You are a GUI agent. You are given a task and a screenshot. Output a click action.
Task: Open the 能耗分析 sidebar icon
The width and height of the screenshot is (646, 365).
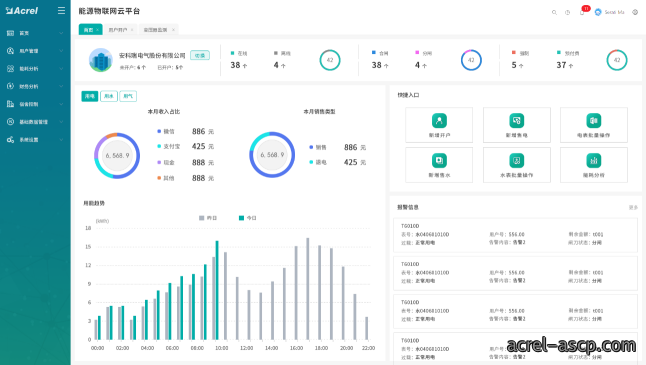(10, 68)
